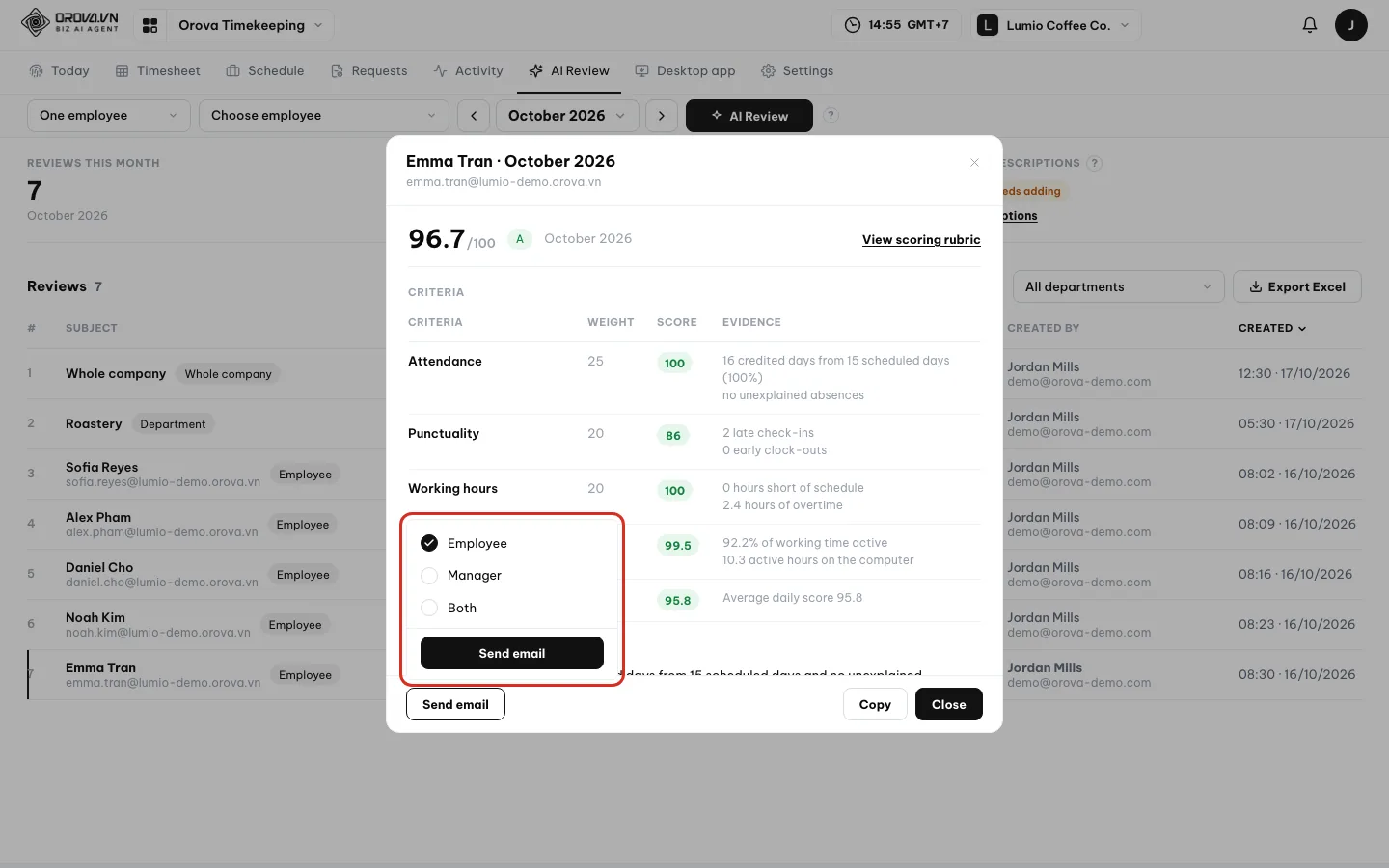The image size is (1389, 868).
Task: Click the black Send email button
Action: click(x=512, y=653)
